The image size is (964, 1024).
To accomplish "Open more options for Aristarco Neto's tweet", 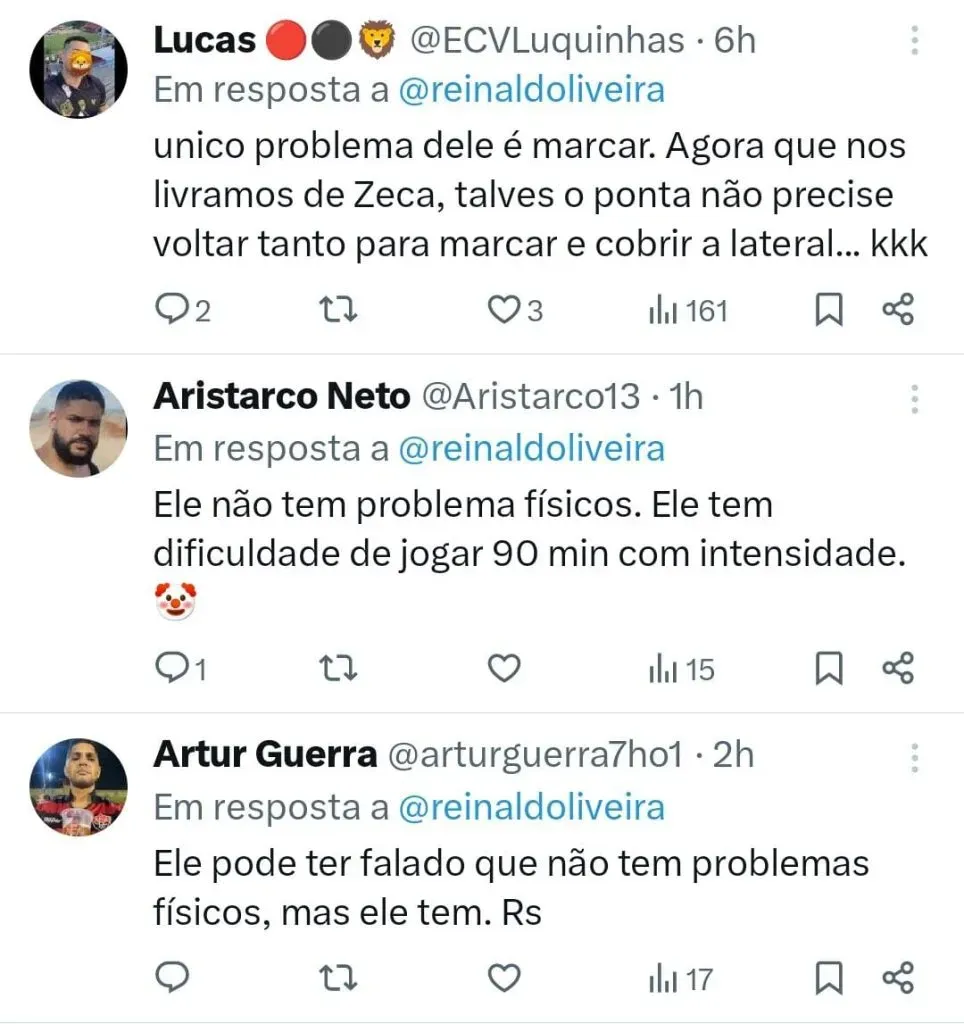I will tap(914, 398).
